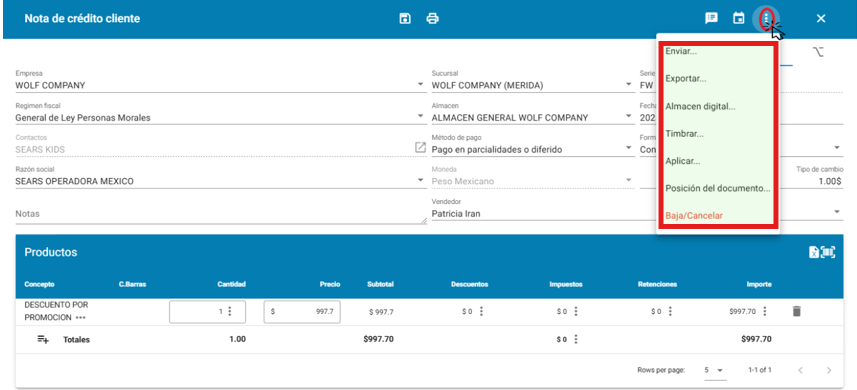This screenshot has height=390, width=857.
Task: Expand the Método de pago dropdown
Action: (x=629, y=148)
